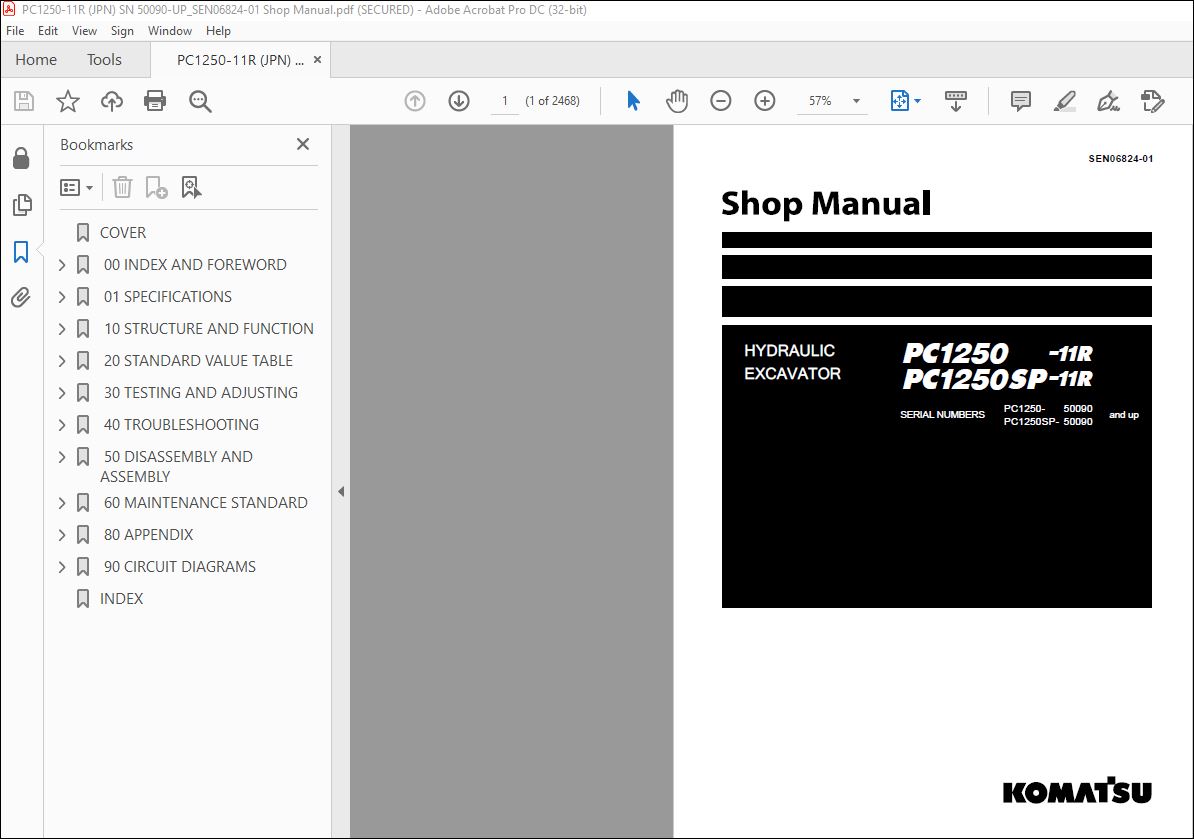1194x839 pixels.
Task: Print the document using printer icon
Action: (x=155, y=101)
